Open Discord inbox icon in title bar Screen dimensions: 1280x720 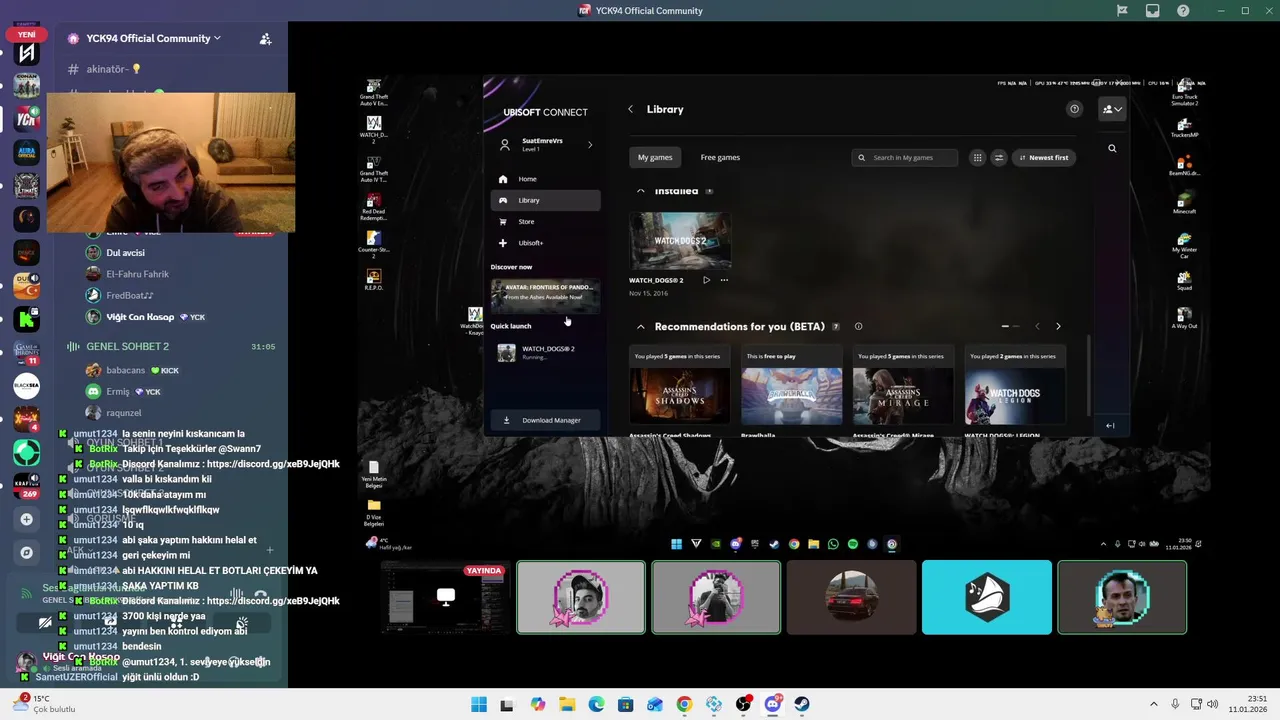(1152, 11)
